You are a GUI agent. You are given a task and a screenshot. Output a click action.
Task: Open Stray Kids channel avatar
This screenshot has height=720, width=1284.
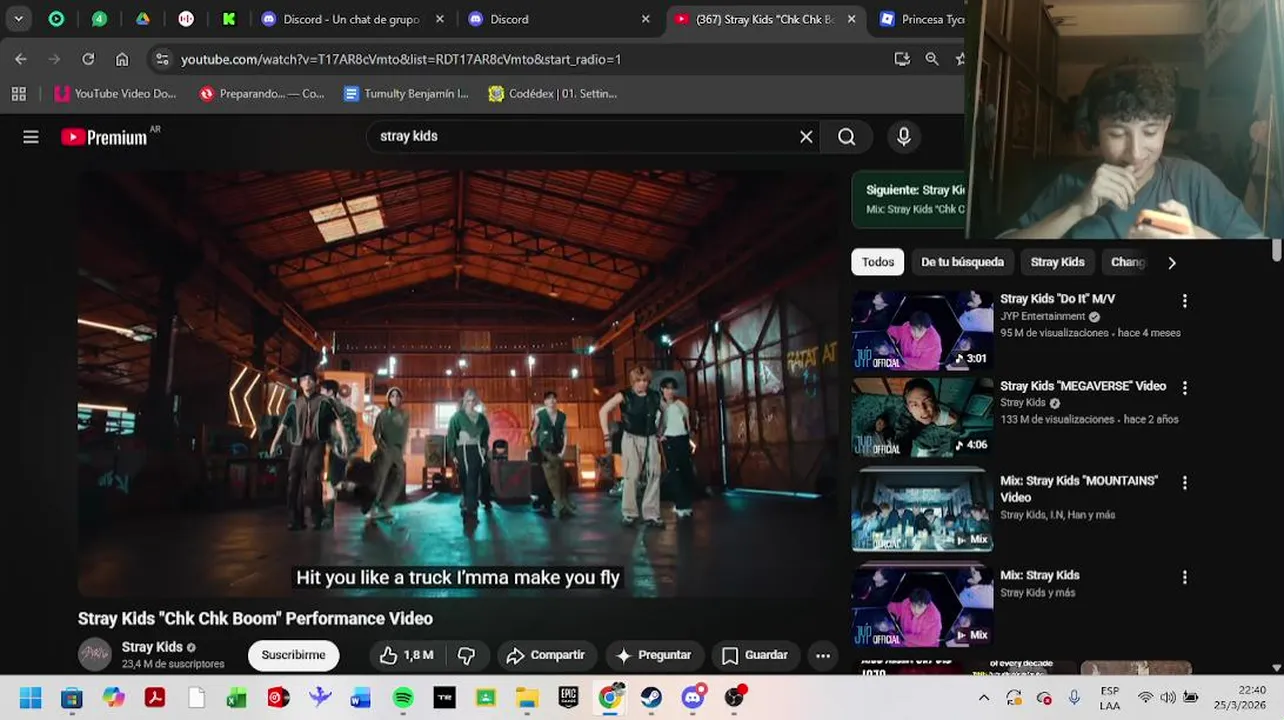95,654
